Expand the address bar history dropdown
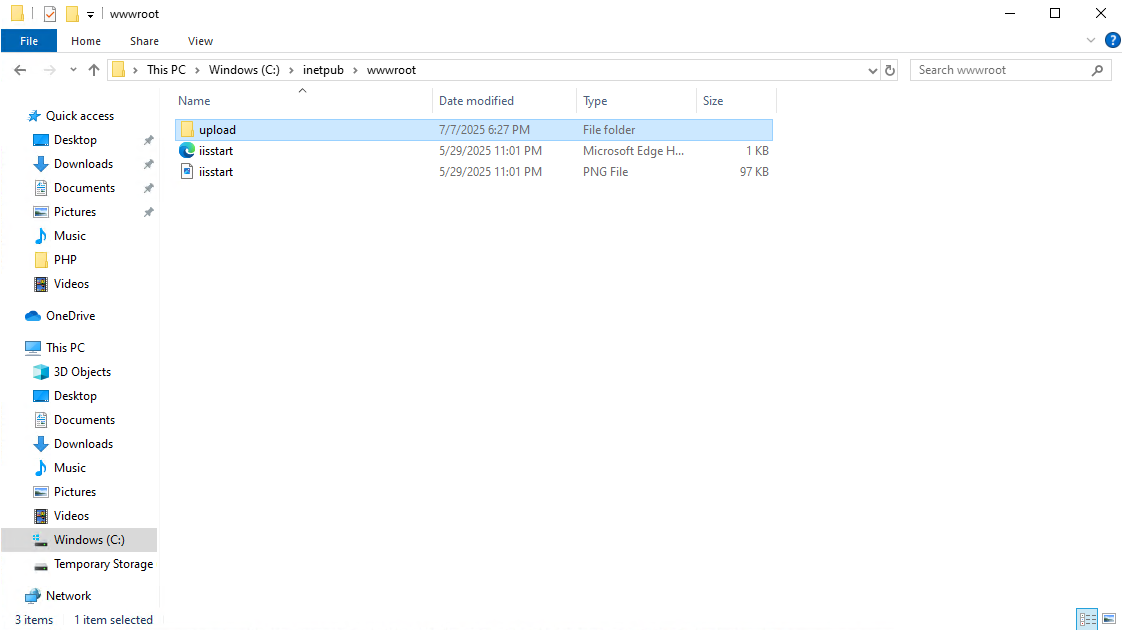This screenshot has height=630, width=1122. click(x=872, y=70)
